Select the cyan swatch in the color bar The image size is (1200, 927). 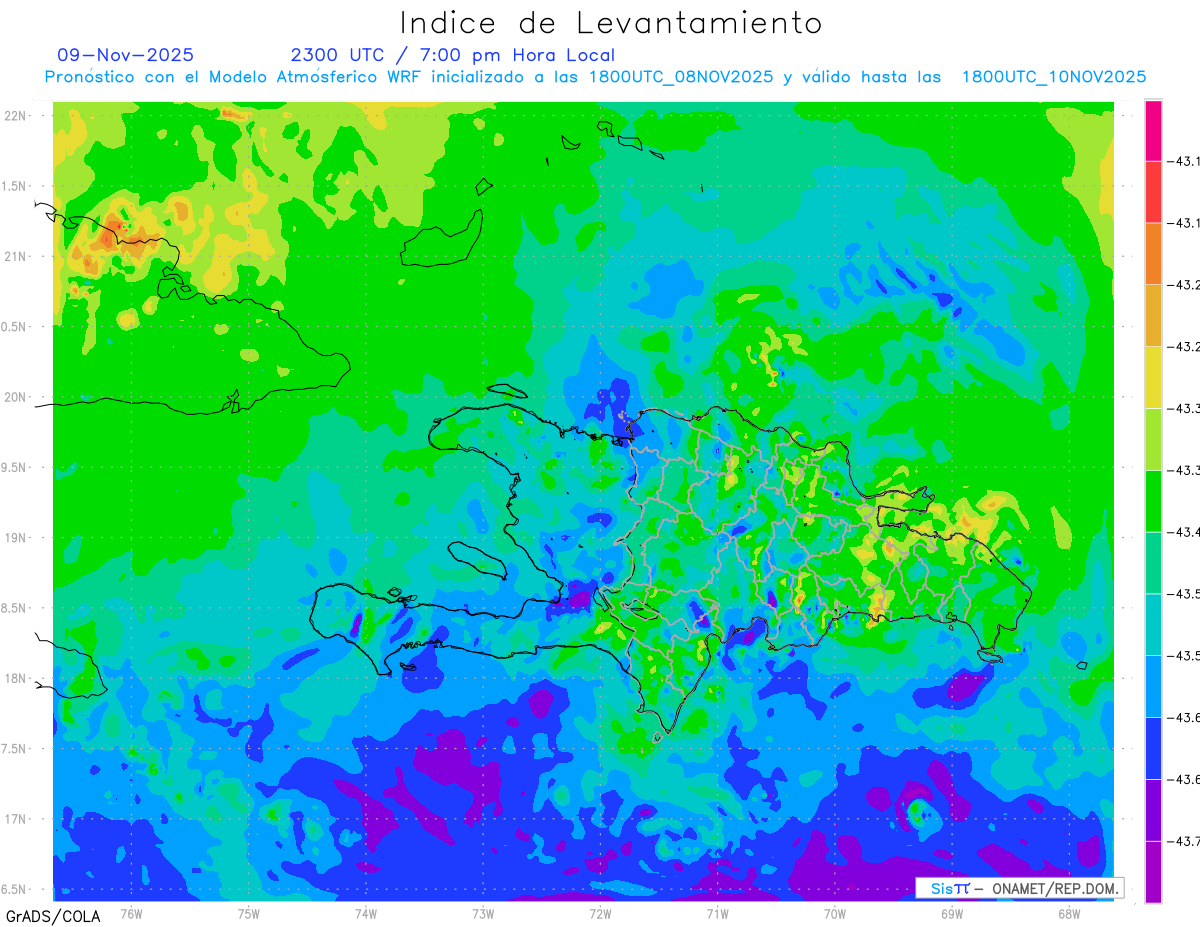pyautogui.click(x=1153, y=625)
